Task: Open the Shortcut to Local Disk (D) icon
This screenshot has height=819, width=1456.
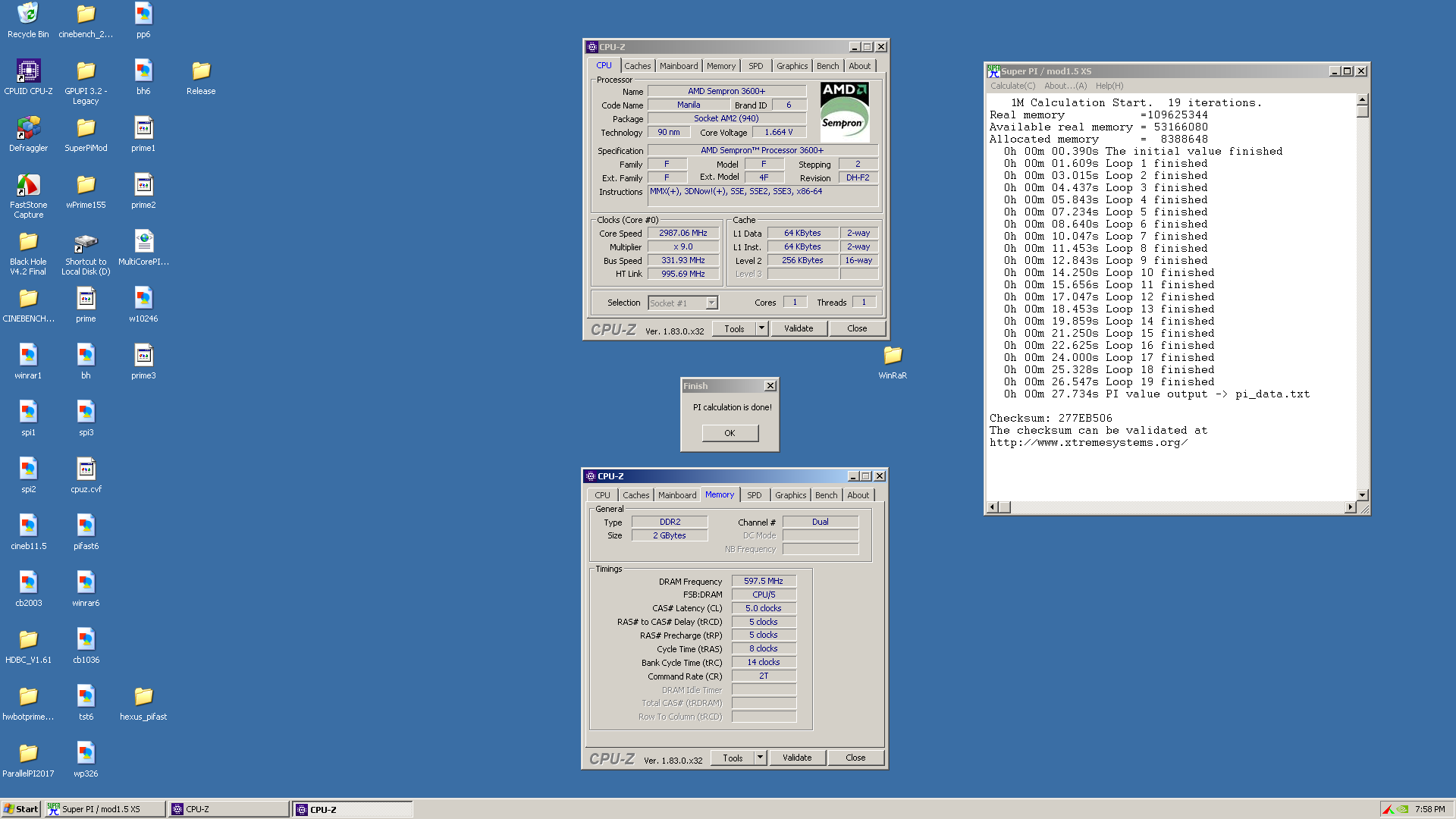Action: [86, 253]
